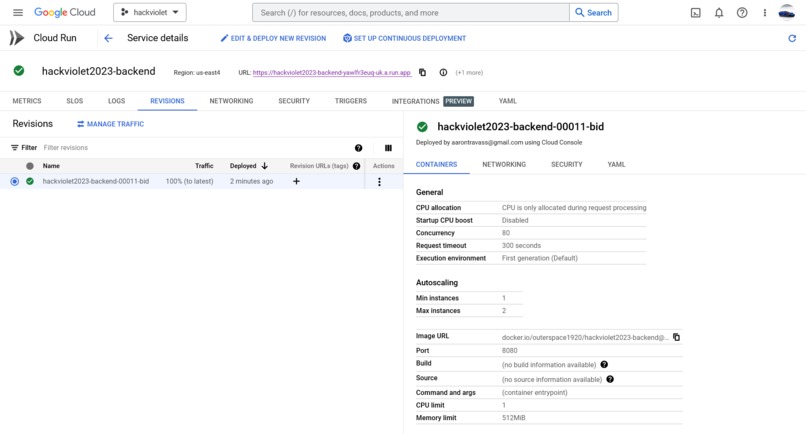Open the top-bar vertical dots settings menu
The image size is (806, 434).
pyautogui.click(x=764, y=13)
